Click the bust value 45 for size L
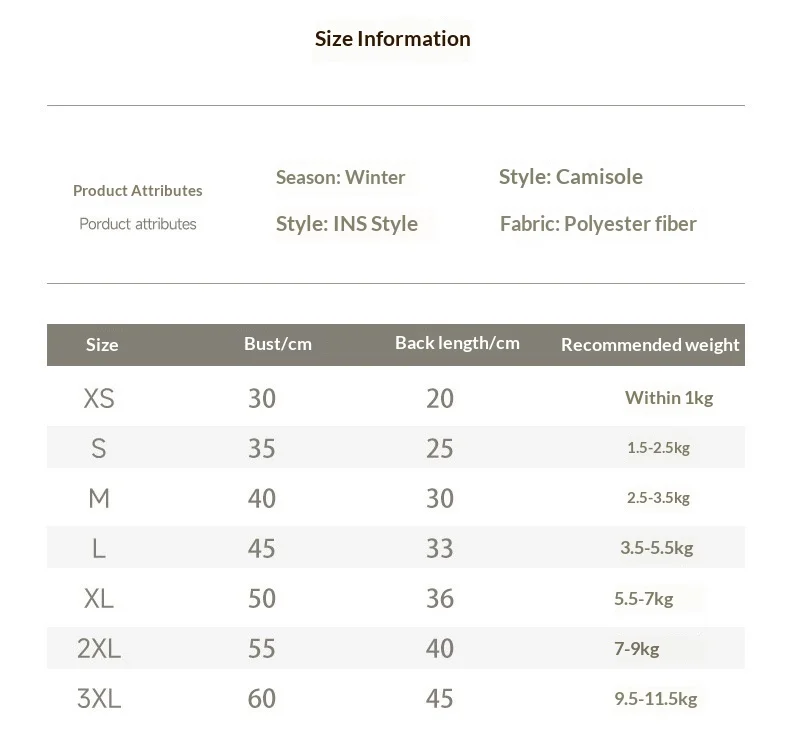 261,548
